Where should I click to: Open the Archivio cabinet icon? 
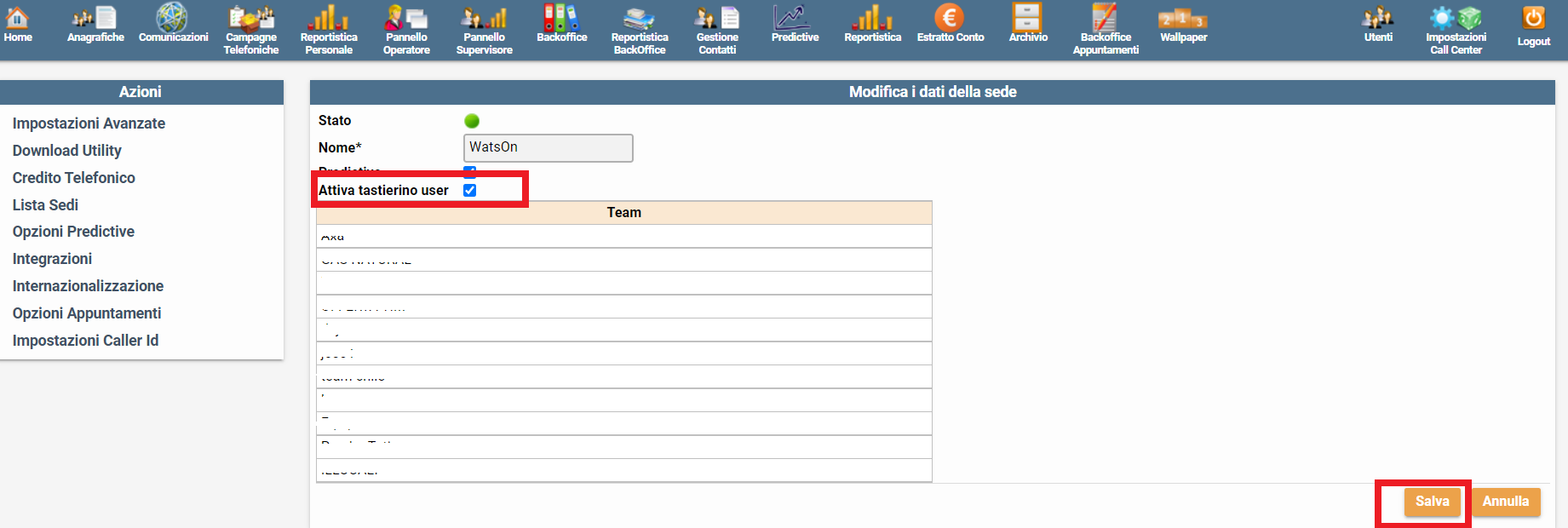(x=1027, y=17)
